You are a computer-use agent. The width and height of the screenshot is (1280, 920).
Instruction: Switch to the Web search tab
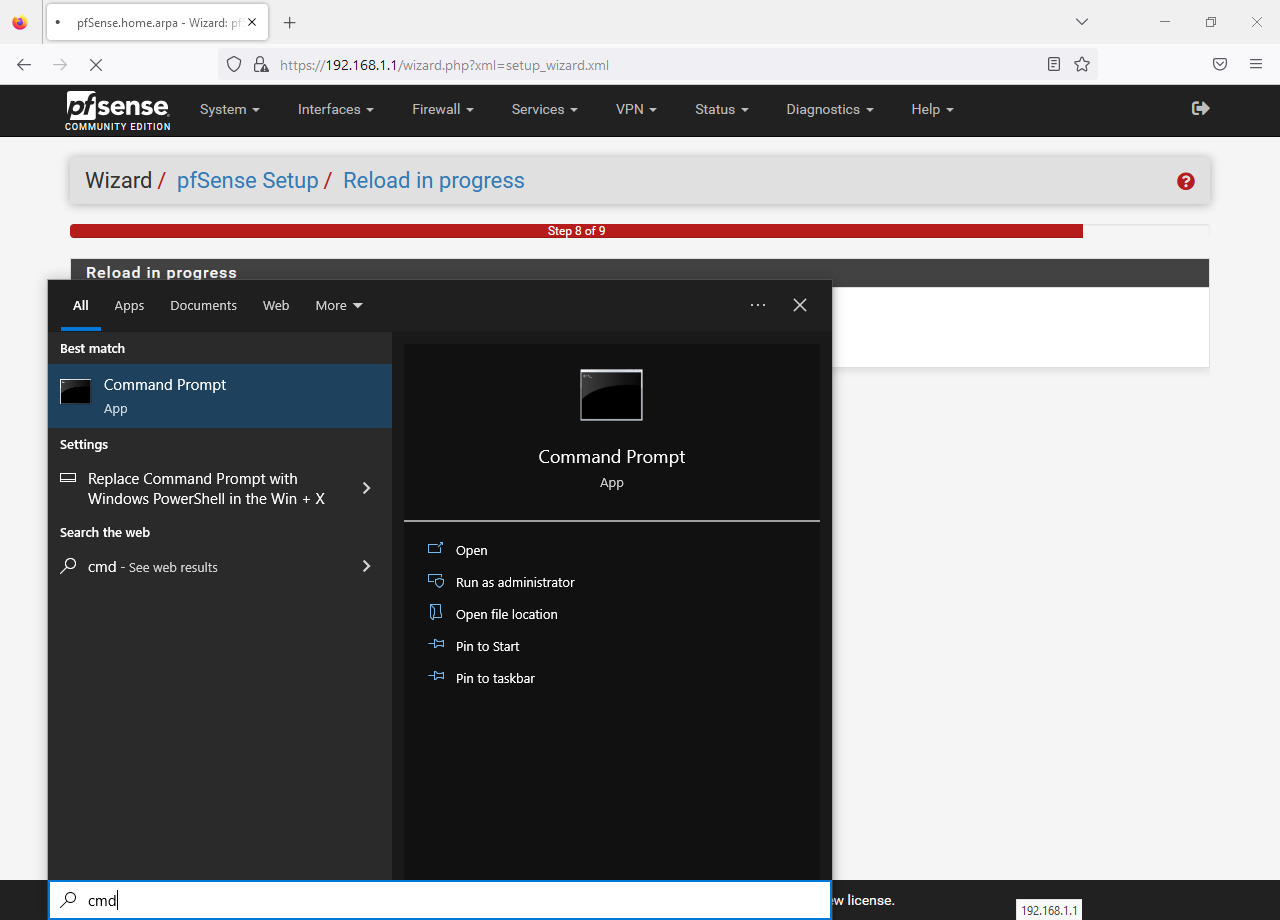click(276, 306)
